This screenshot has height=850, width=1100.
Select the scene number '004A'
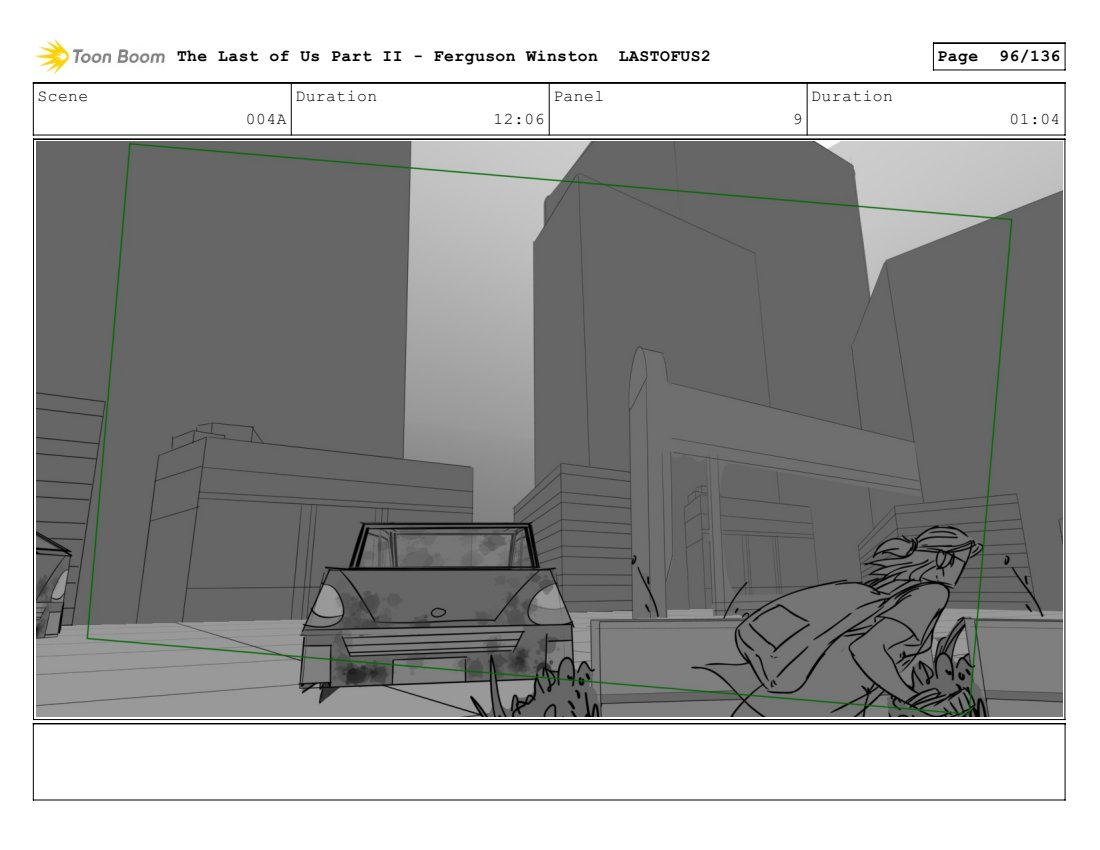(x=266, y=119)
